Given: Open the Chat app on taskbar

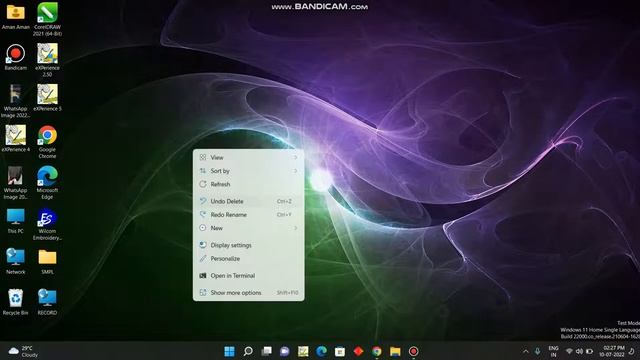Looking at the screenshot, I should (284, 351).
